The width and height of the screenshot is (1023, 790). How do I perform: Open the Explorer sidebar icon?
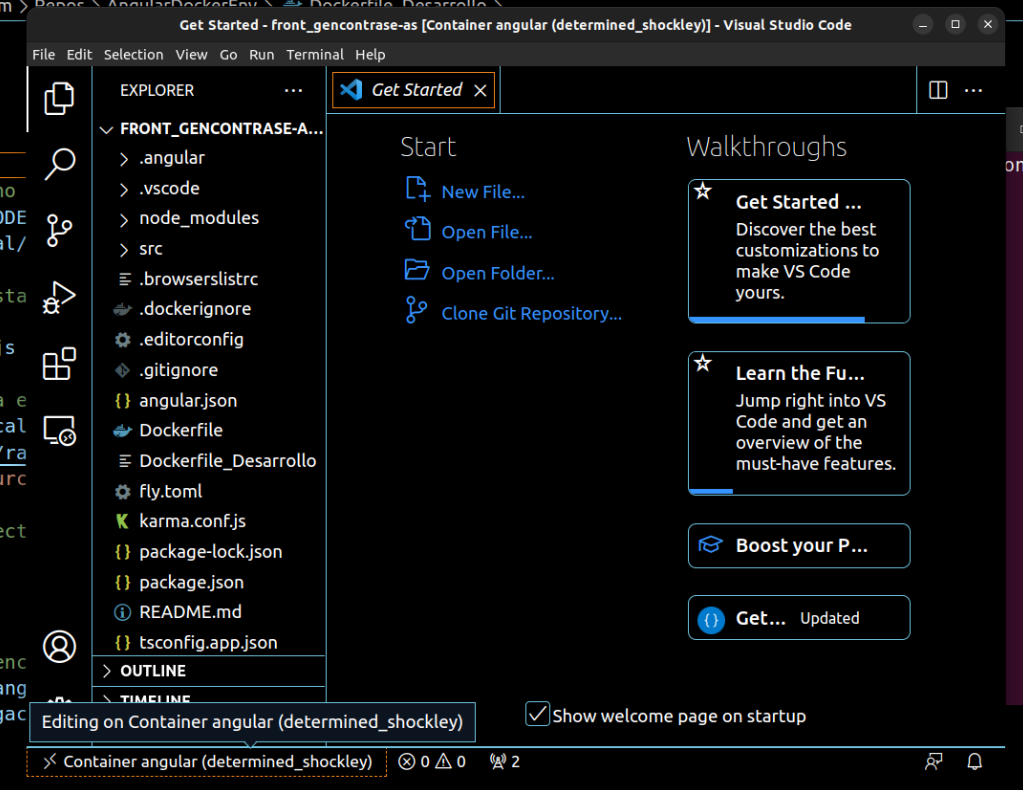(x=59, y=98)
